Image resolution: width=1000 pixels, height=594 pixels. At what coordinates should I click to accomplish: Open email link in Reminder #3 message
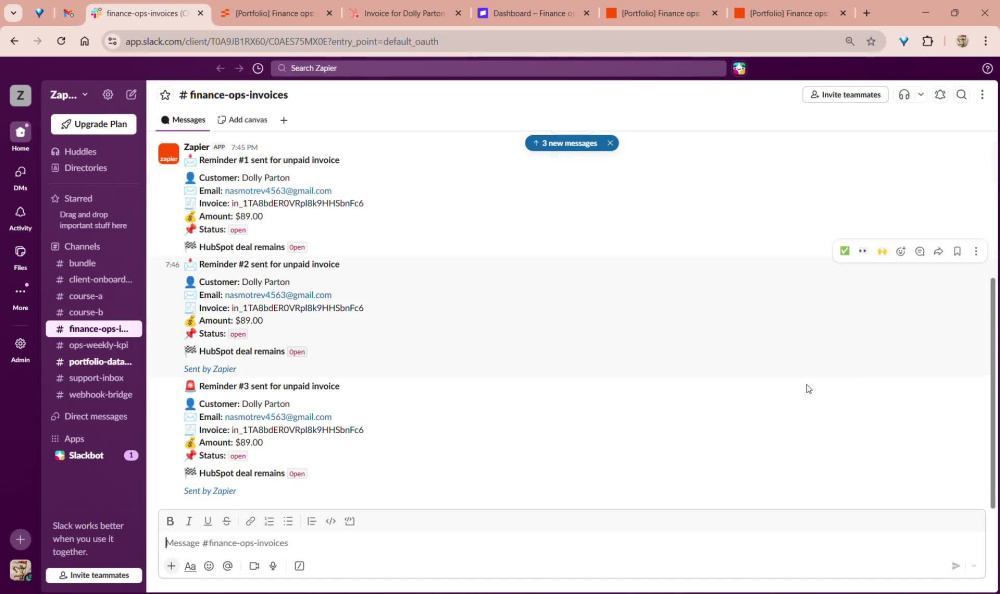278,417
